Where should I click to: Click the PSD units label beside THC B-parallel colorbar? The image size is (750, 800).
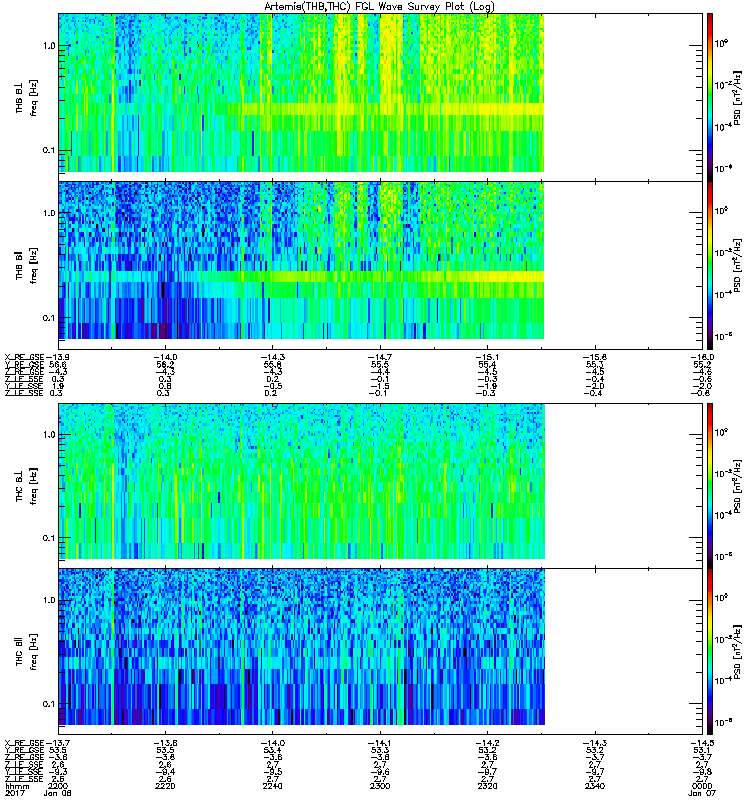pyautogui.click(x=738, y=652)
